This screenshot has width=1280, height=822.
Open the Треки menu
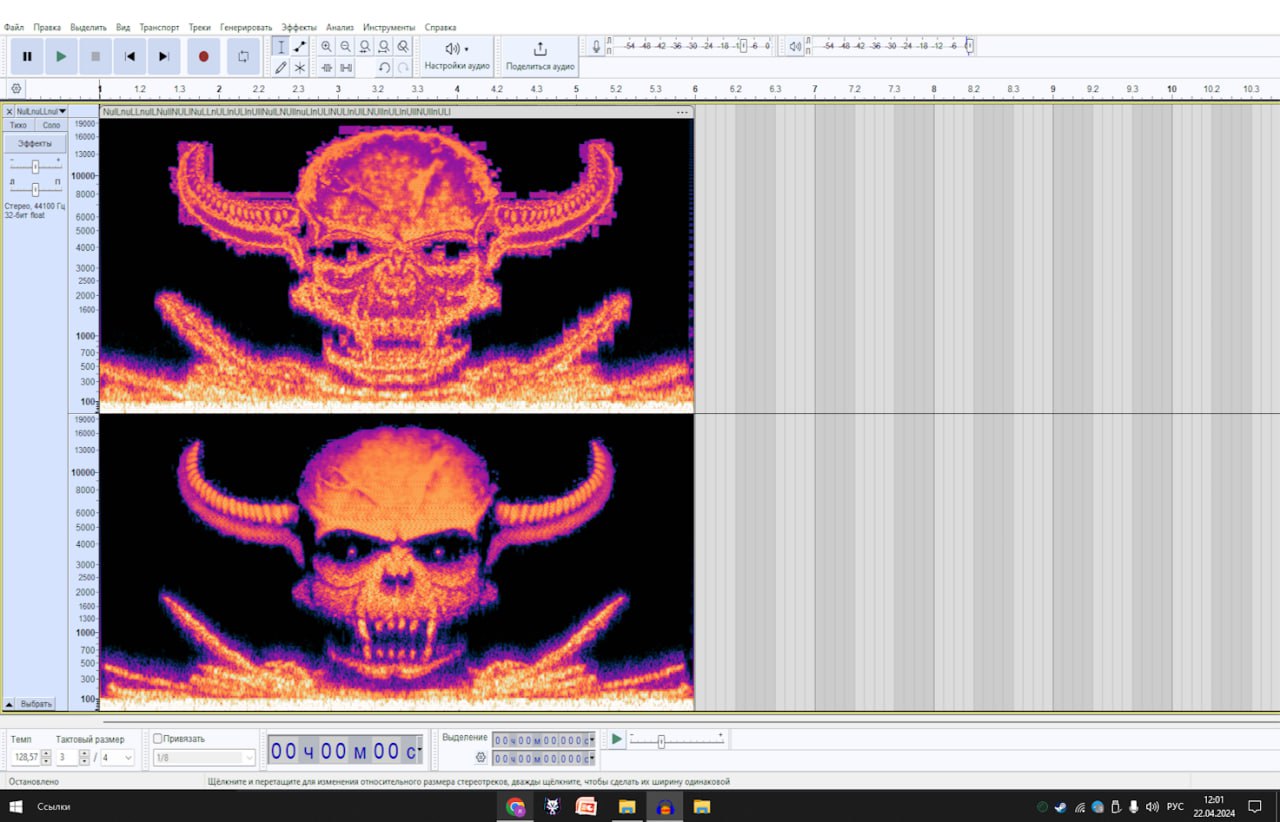coord(200,27)
